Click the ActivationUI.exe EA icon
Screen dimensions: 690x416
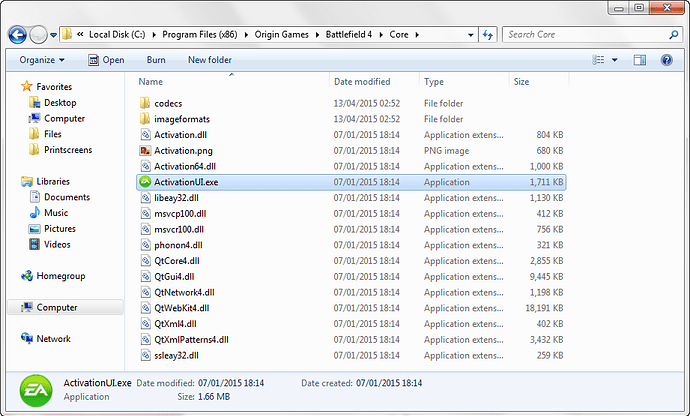[145, 182]
